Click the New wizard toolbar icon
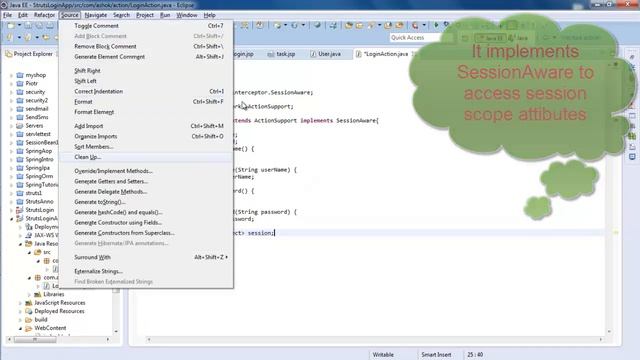The width and height of the screenshot is (640, 360). [x=11, y=26]
